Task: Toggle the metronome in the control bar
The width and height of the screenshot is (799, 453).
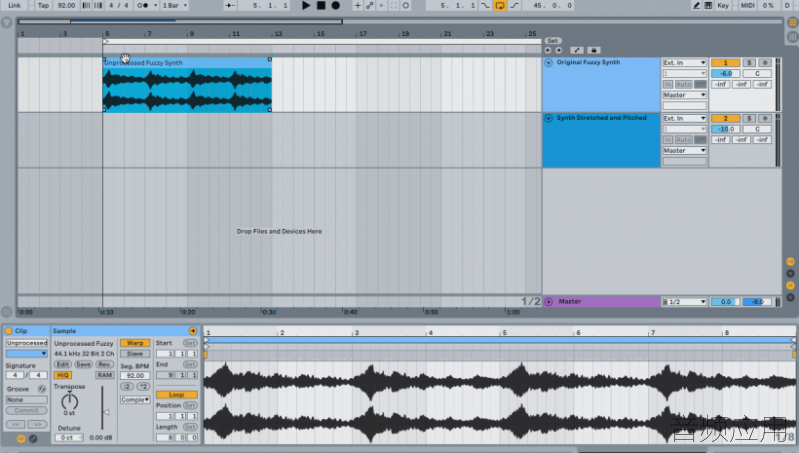Action: 143,6
